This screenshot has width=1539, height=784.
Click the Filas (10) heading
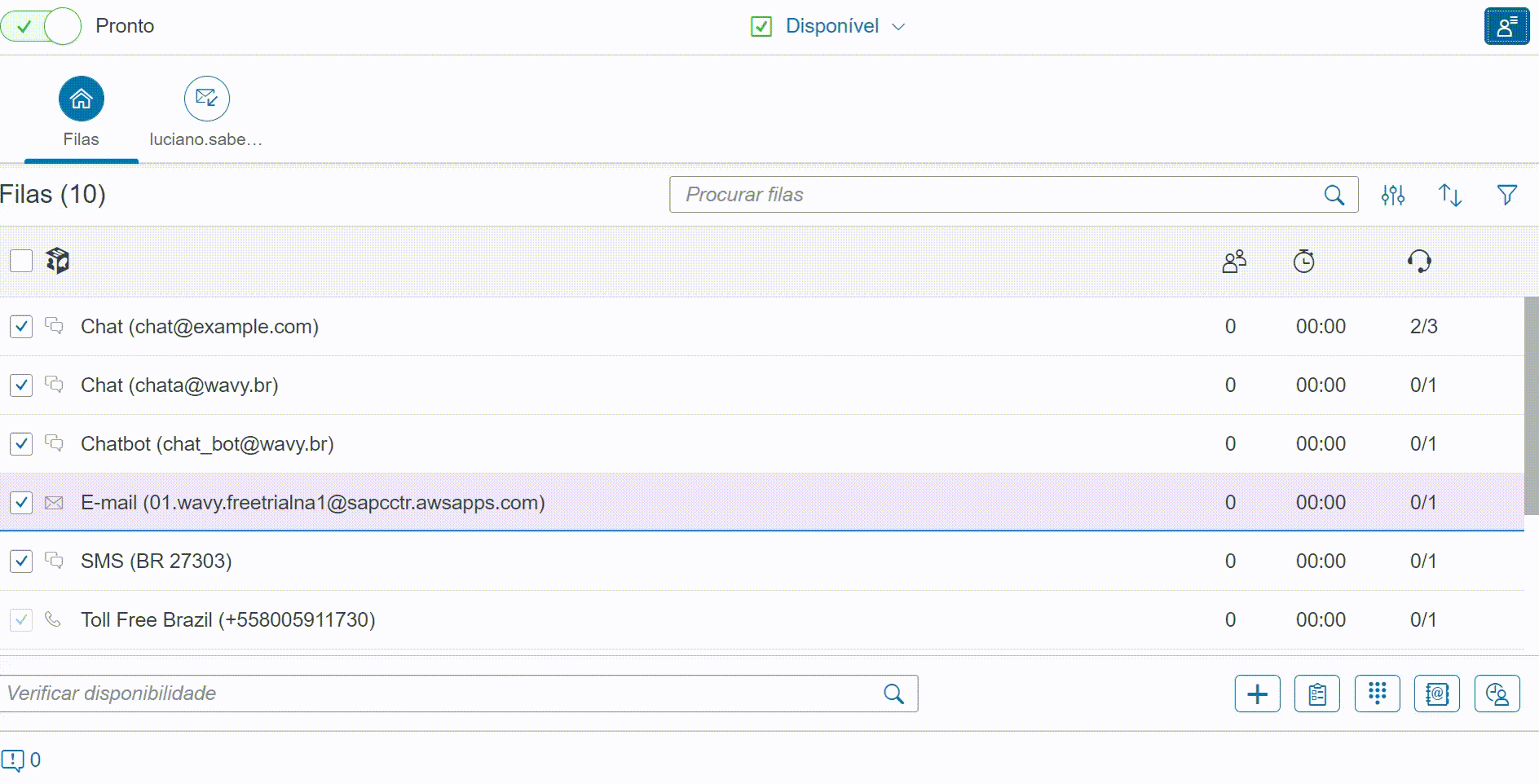(53, 195)
